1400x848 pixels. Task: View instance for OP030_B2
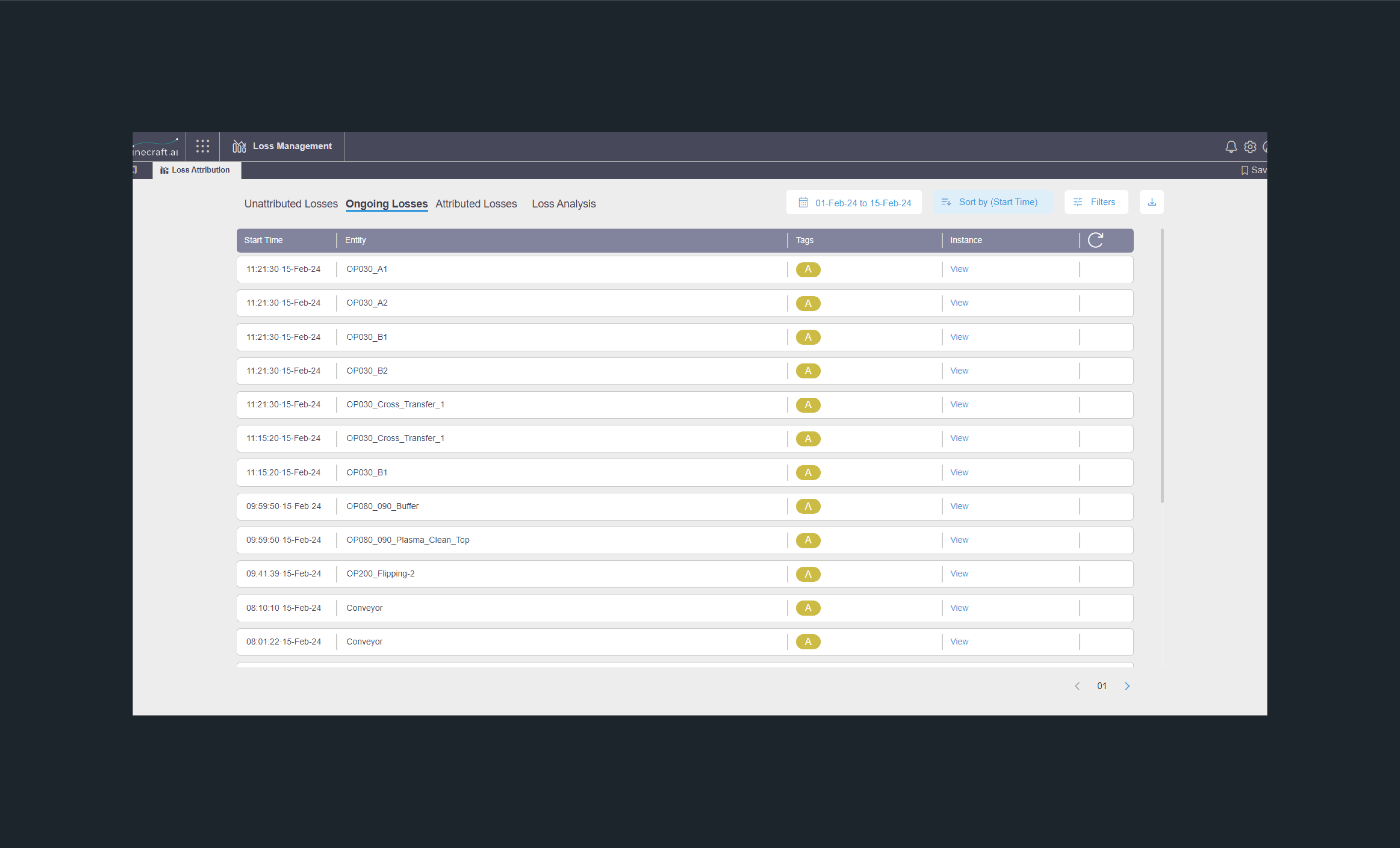point(959,371)
